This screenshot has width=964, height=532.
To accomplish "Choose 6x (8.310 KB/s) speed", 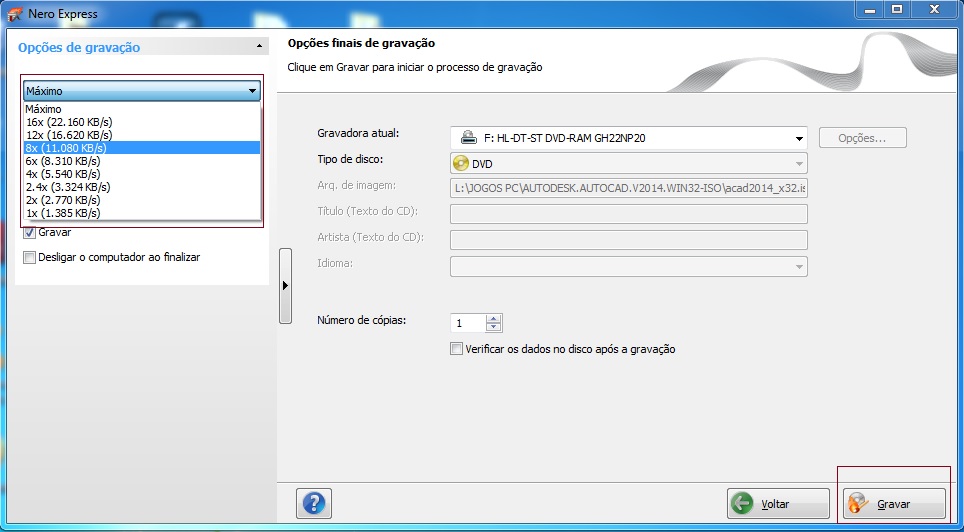I will 142,161.
